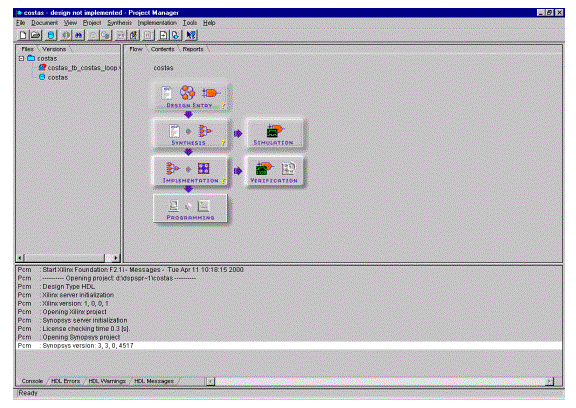This screenshot has width=576, height=408.
Task: Click the Synthesis flow button
Action: coord(190,133)
